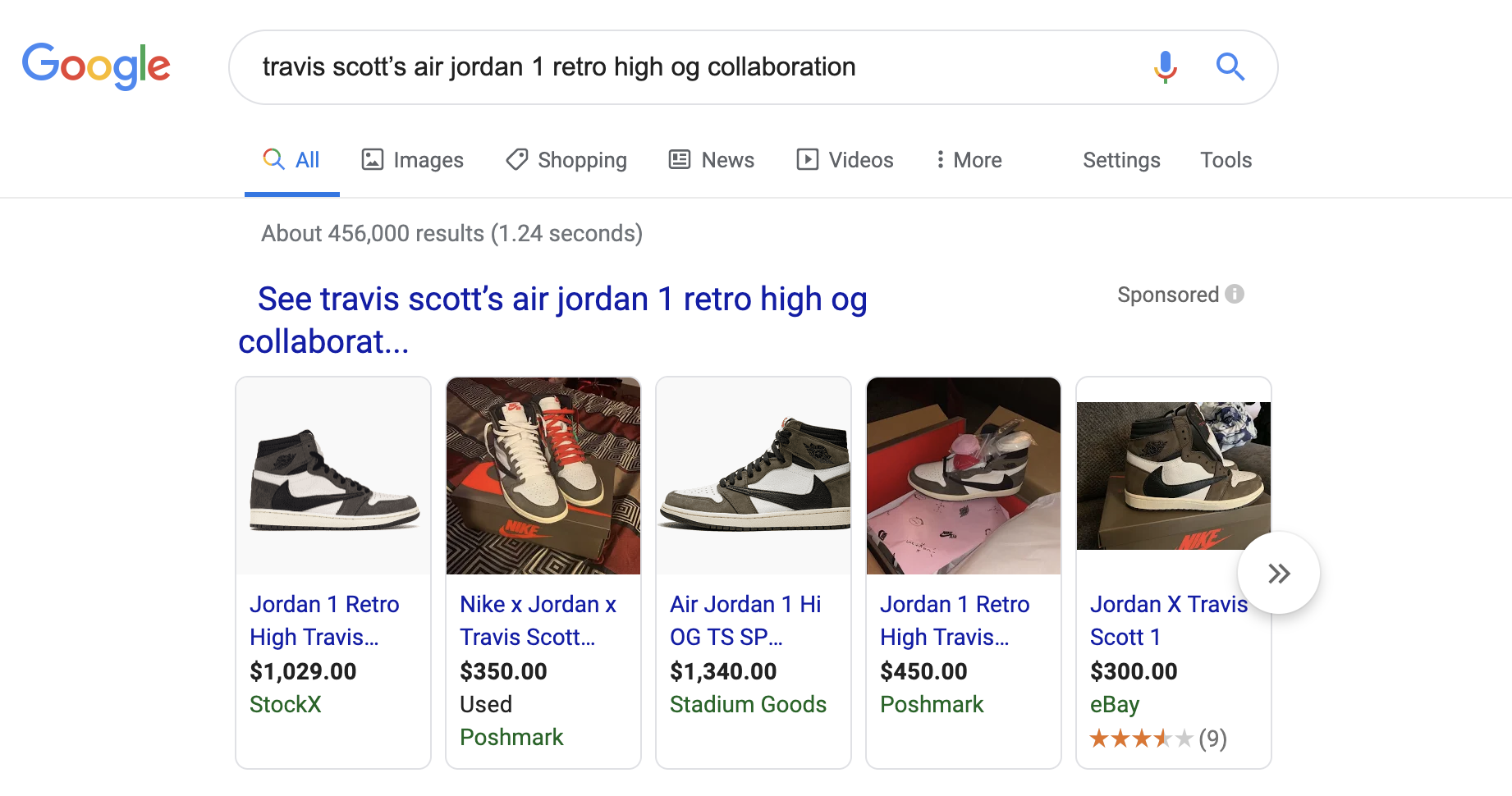This screenshot has height=796, width=1512.
Task: Open the Videos tab
Action: point(845,160)
